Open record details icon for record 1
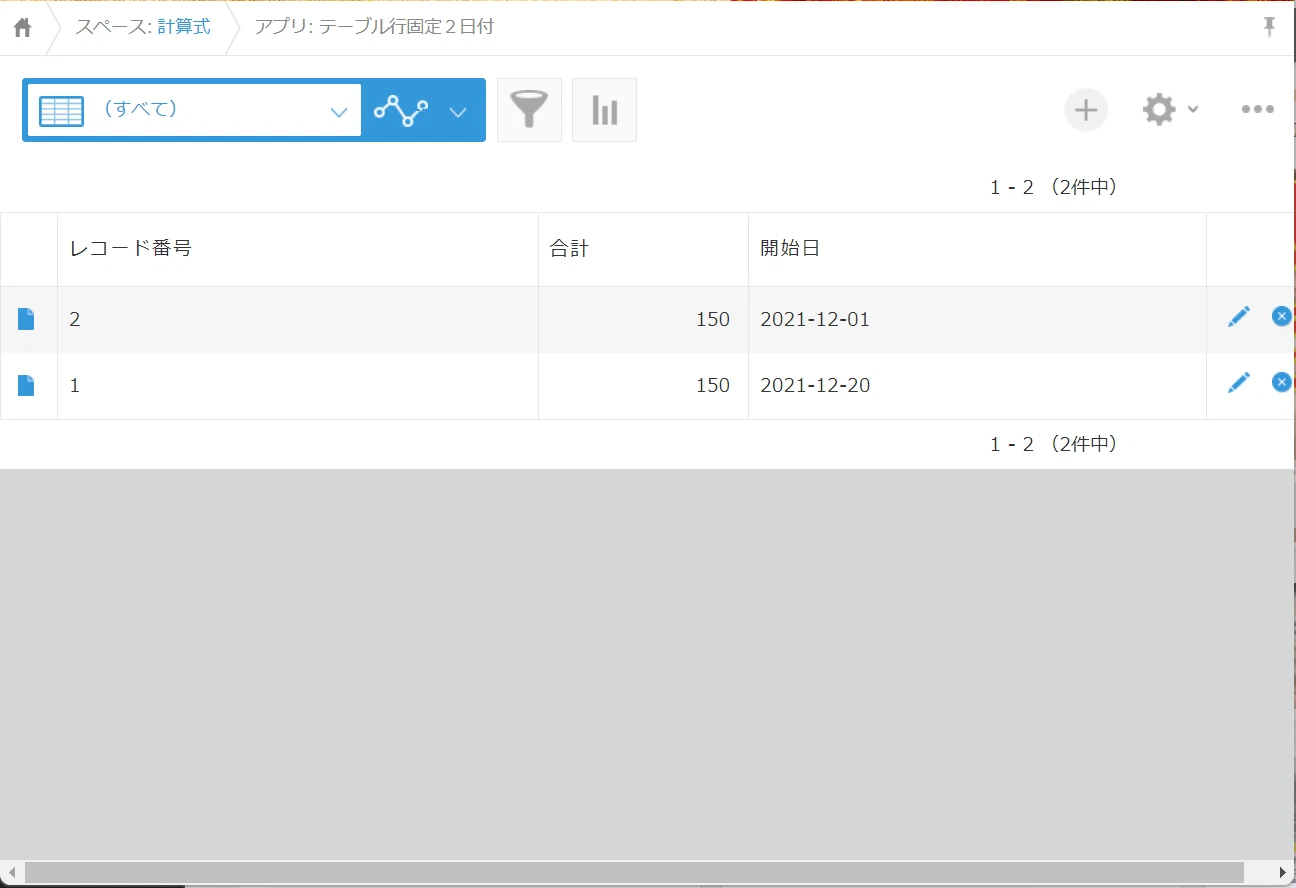The height and width of the screenshot is (888, 1296). (x=26, y=385)
